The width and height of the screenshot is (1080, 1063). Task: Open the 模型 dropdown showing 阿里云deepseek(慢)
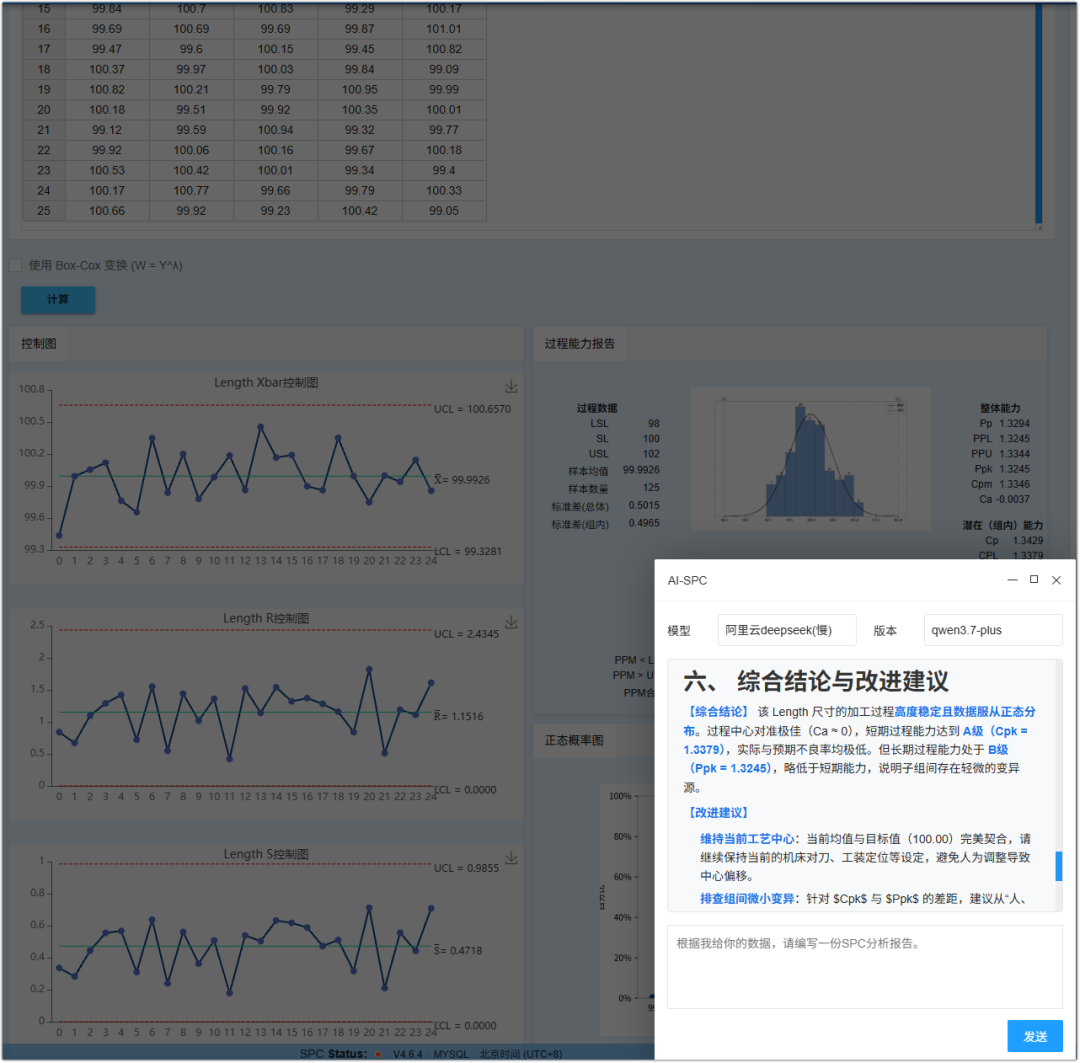(x=787, y=630)
